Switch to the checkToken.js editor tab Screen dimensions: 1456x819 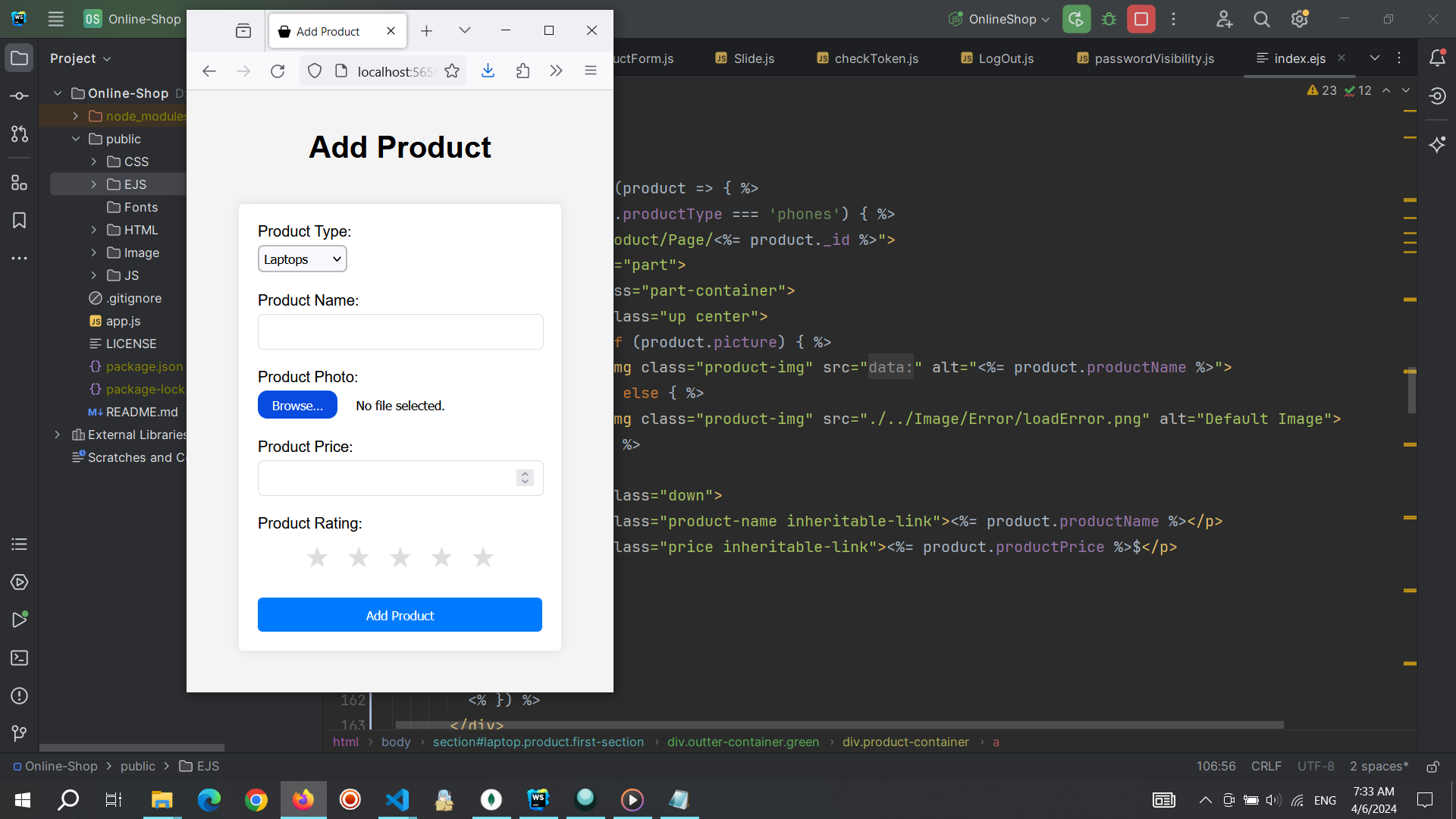(x=868, y=58)
